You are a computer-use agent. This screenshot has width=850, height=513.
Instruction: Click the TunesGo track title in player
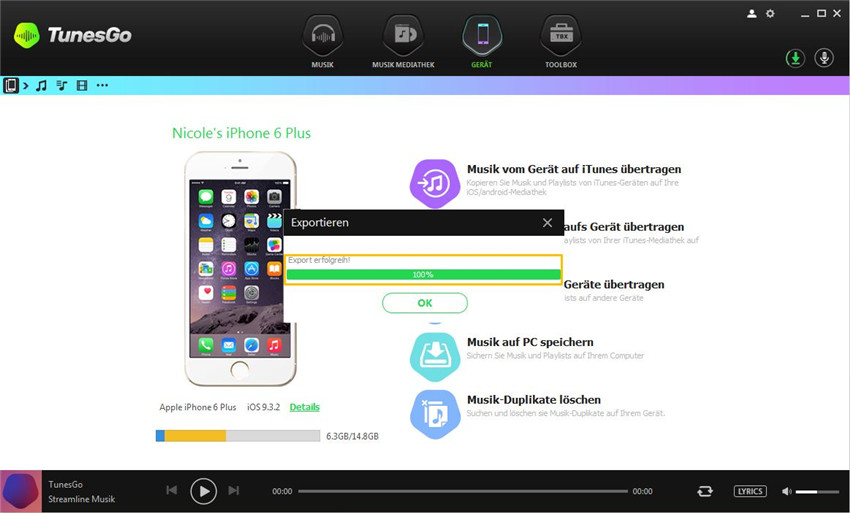point(66,484)
